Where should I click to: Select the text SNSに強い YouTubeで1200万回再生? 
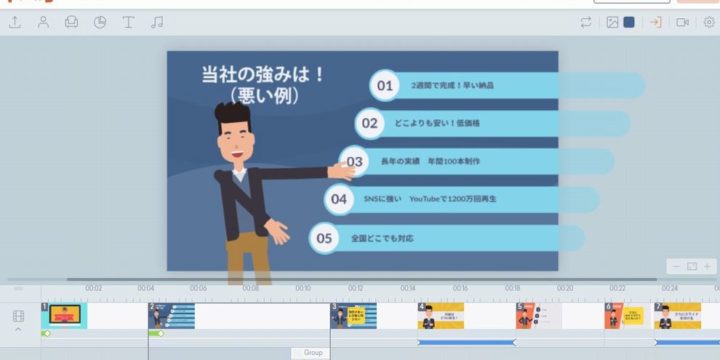pos(430,199)
